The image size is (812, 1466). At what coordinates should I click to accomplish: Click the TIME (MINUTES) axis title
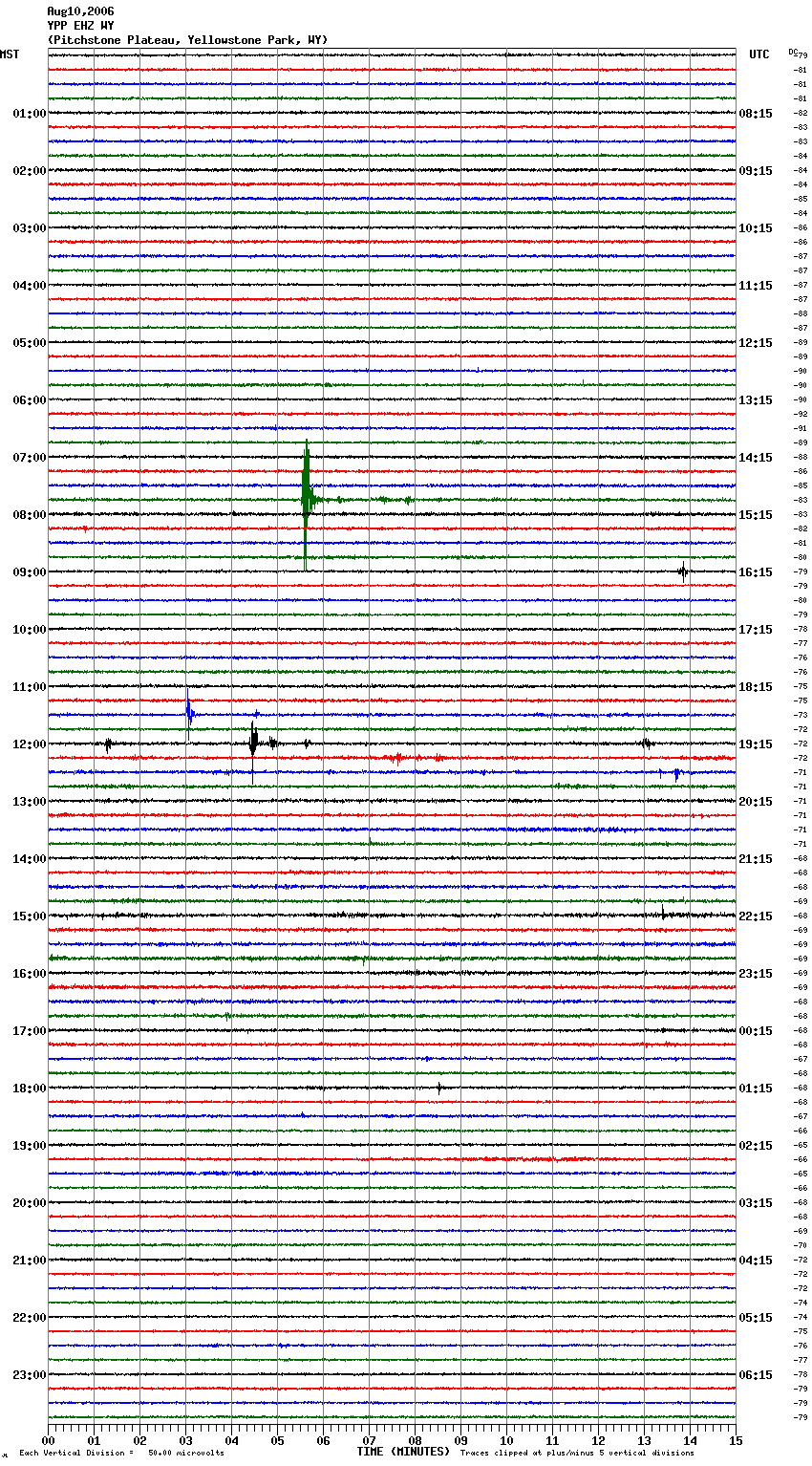pos(403,1452)
